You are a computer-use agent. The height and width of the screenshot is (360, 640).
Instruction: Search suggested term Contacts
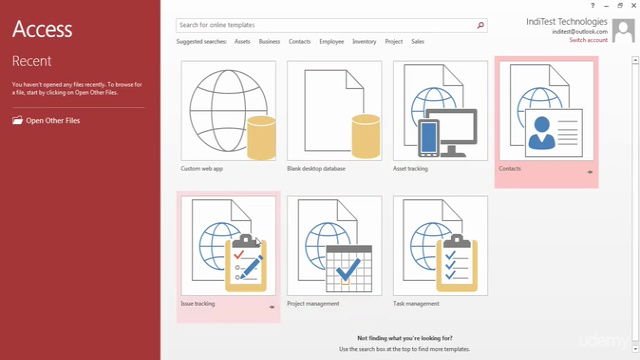click(300, 42)
